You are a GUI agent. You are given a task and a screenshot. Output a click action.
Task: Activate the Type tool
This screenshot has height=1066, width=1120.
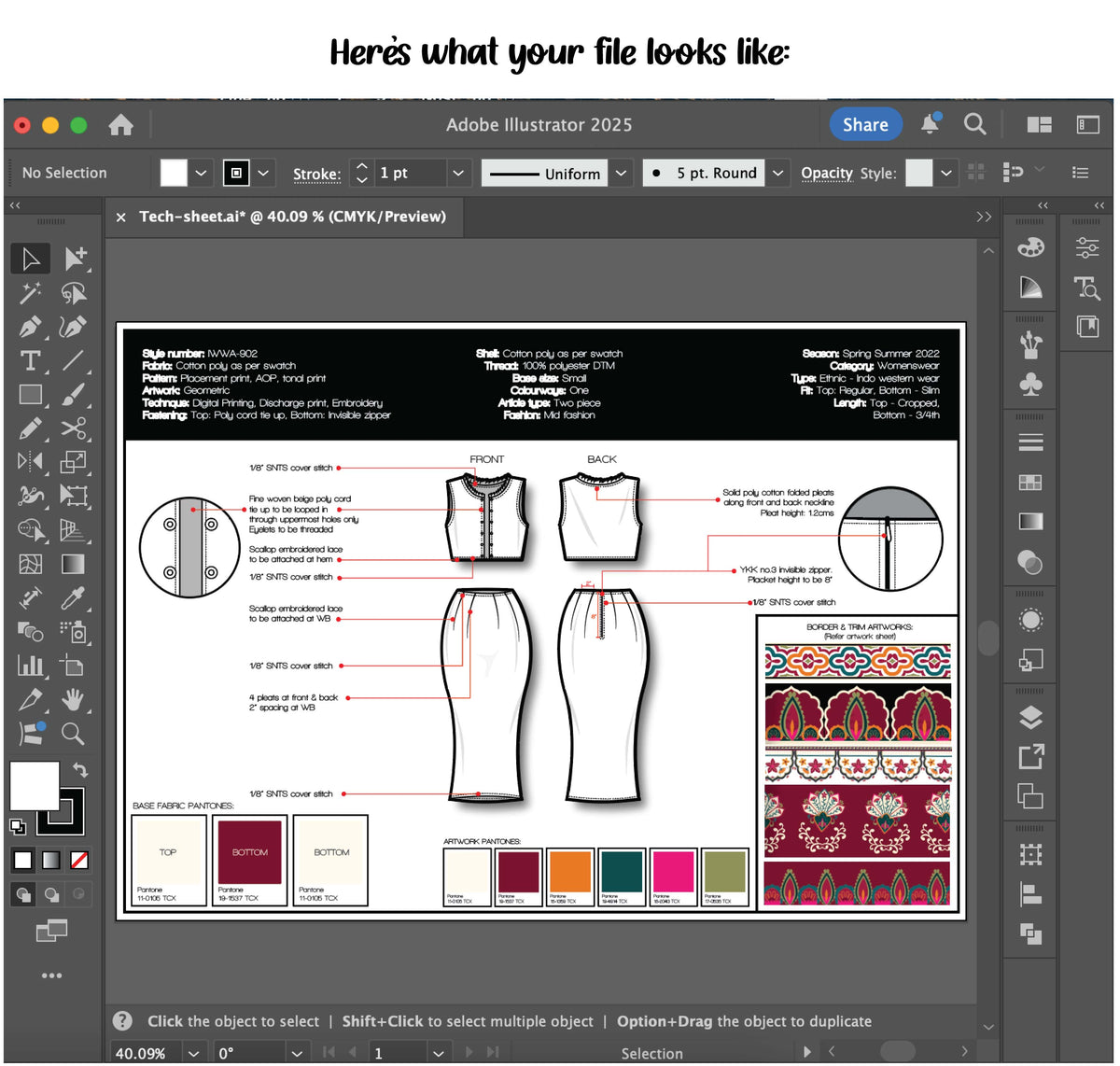31,361
